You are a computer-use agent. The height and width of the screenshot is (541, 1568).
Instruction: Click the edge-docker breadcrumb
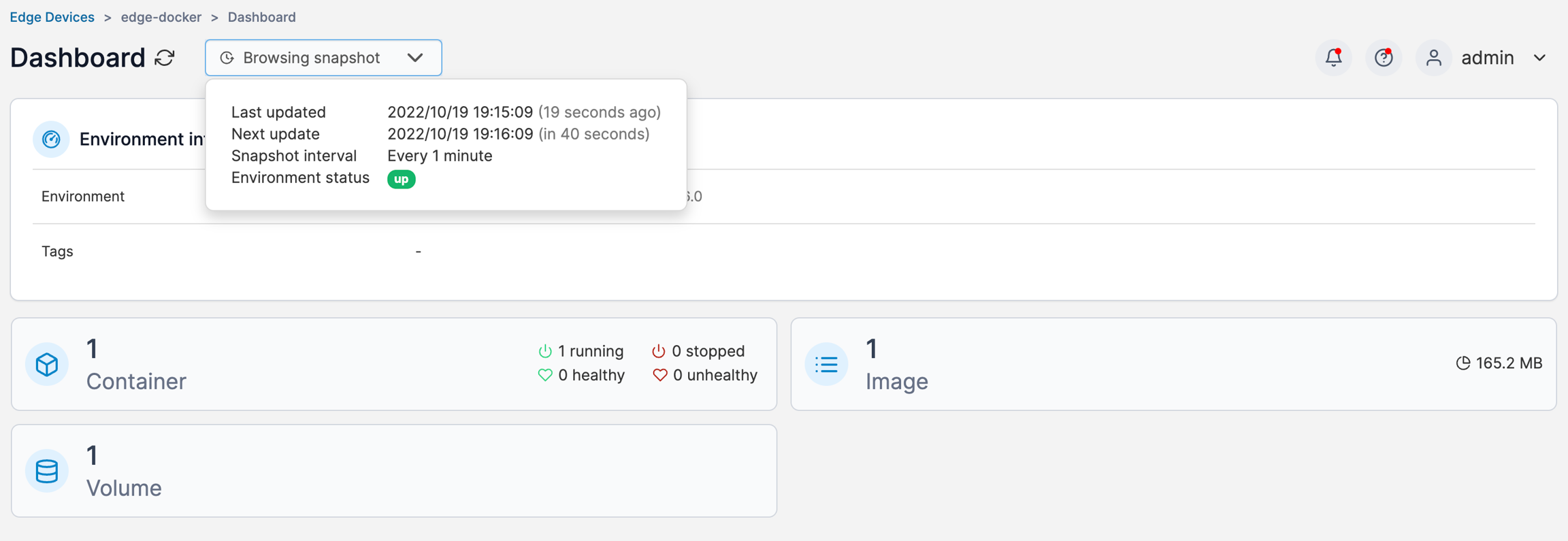(161, 17)
